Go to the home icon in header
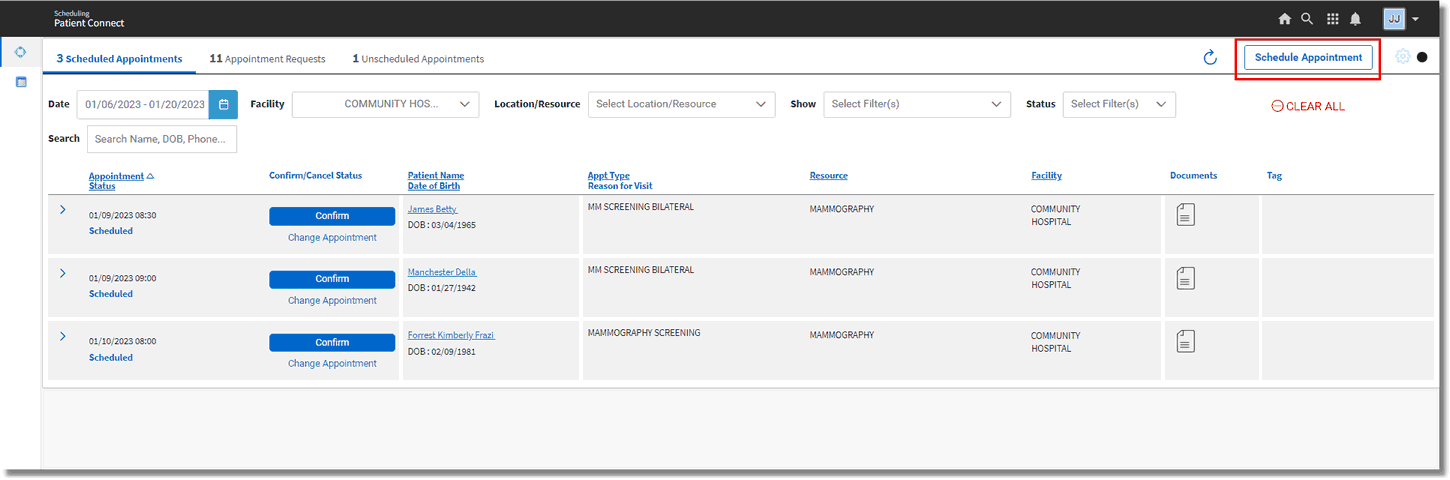The image size is (1450, 480). [1285, 19]
